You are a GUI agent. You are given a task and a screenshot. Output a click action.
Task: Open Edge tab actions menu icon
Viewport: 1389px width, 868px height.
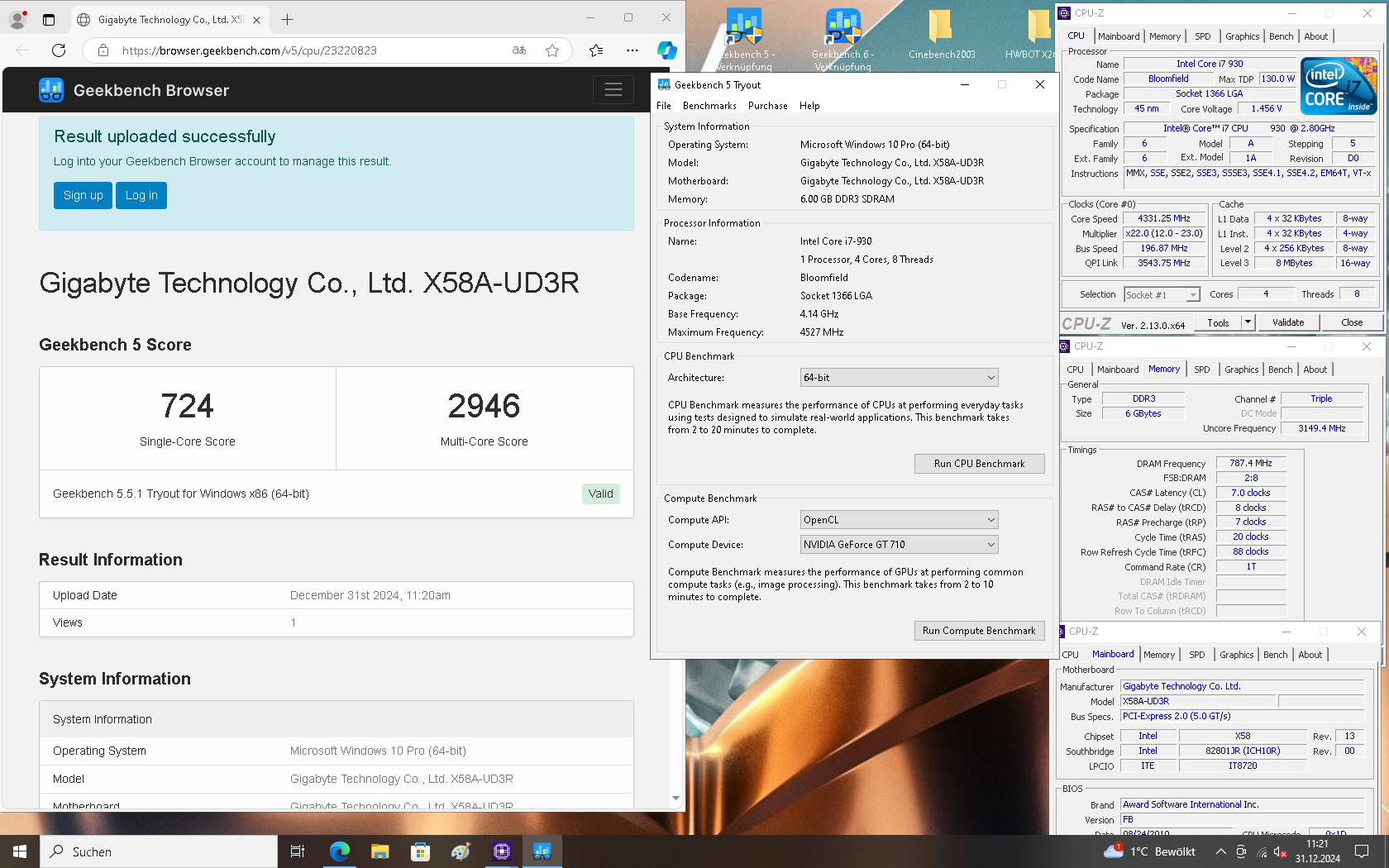(x=49, y=19)
